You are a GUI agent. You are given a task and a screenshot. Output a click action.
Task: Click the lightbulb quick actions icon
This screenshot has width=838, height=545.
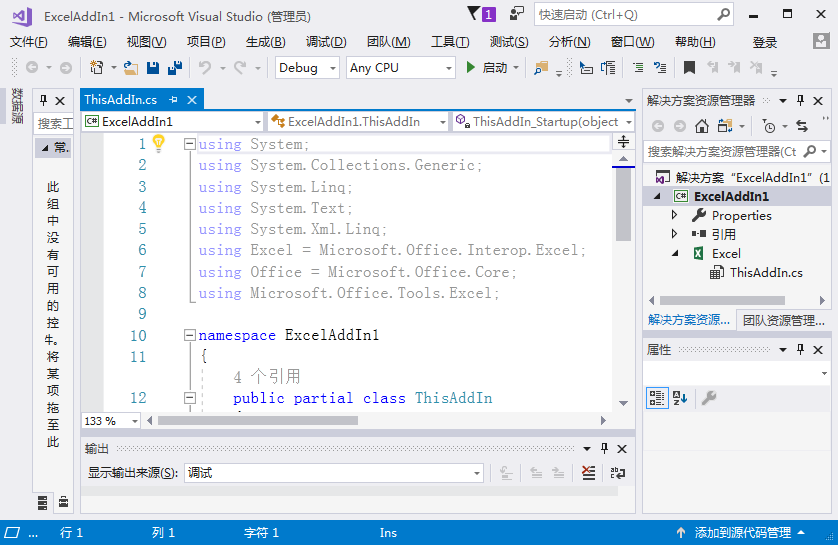point(159,143)
